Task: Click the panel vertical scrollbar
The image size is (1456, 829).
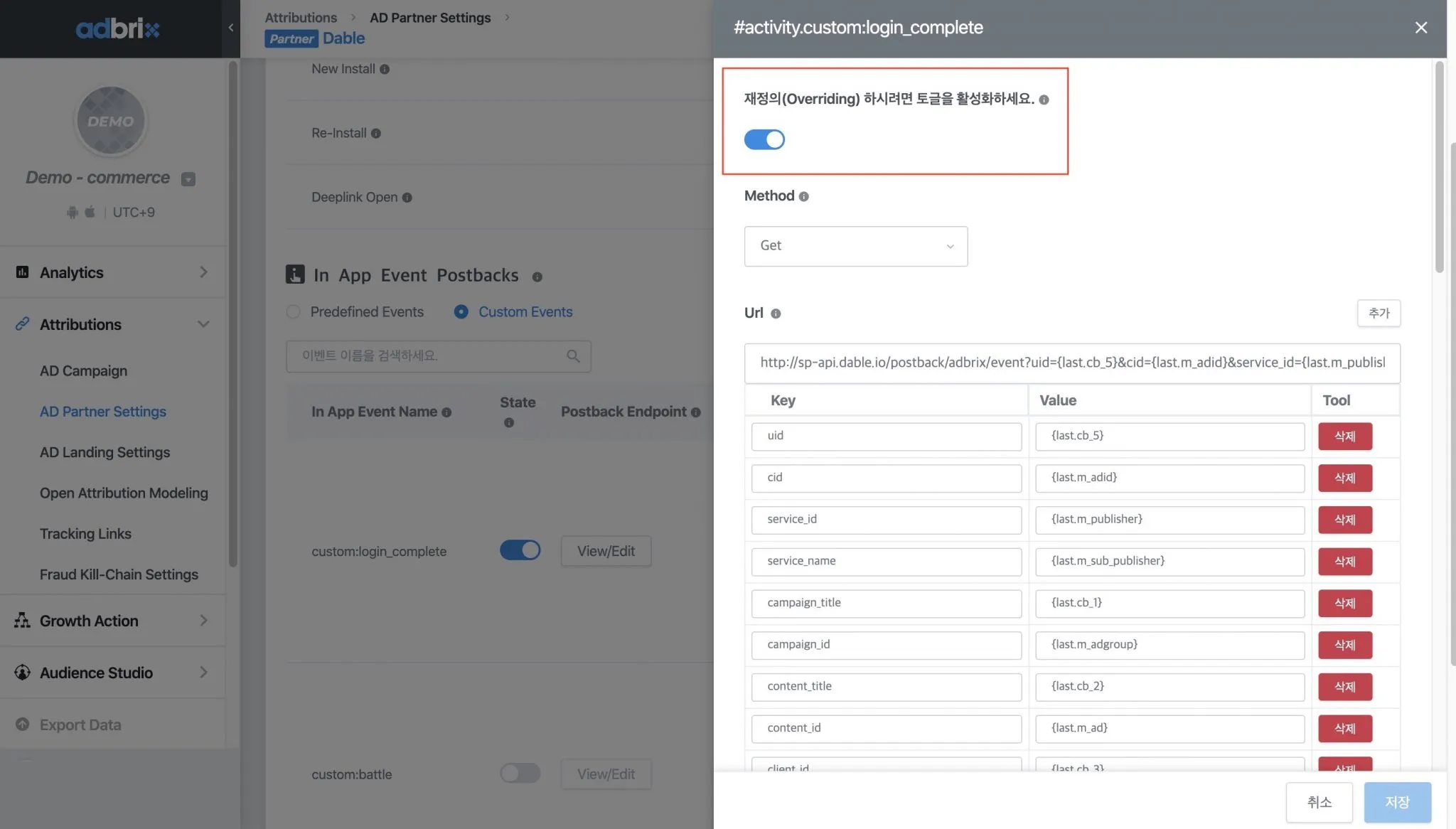Action: [x=1439, y=168]
